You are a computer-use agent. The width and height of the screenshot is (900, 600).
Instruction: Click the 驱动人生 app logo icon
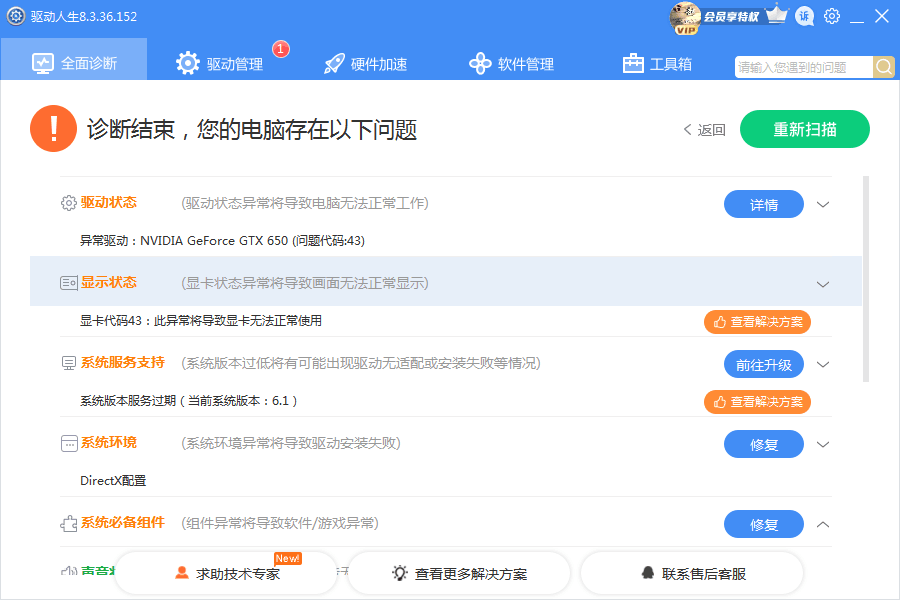(16, 16)
